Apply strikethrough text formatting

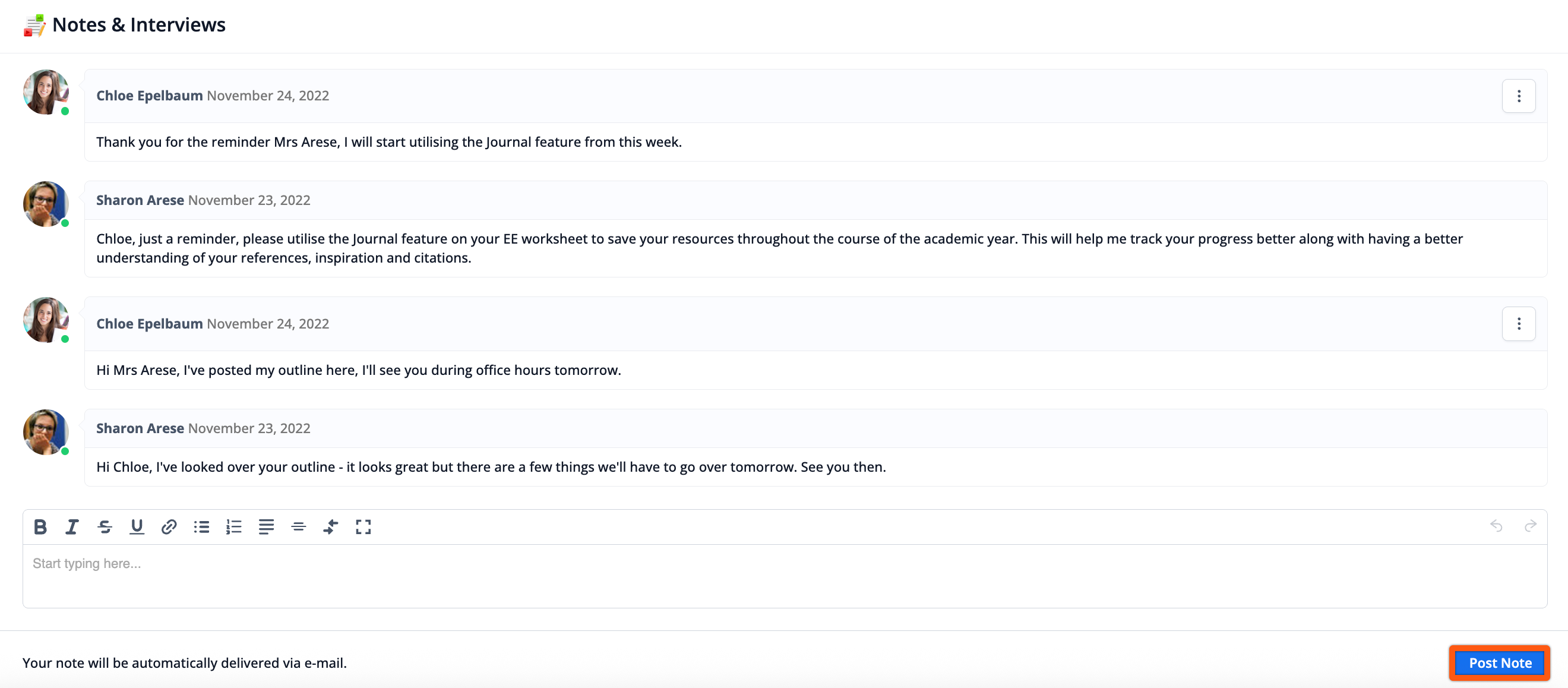(105, 526)
